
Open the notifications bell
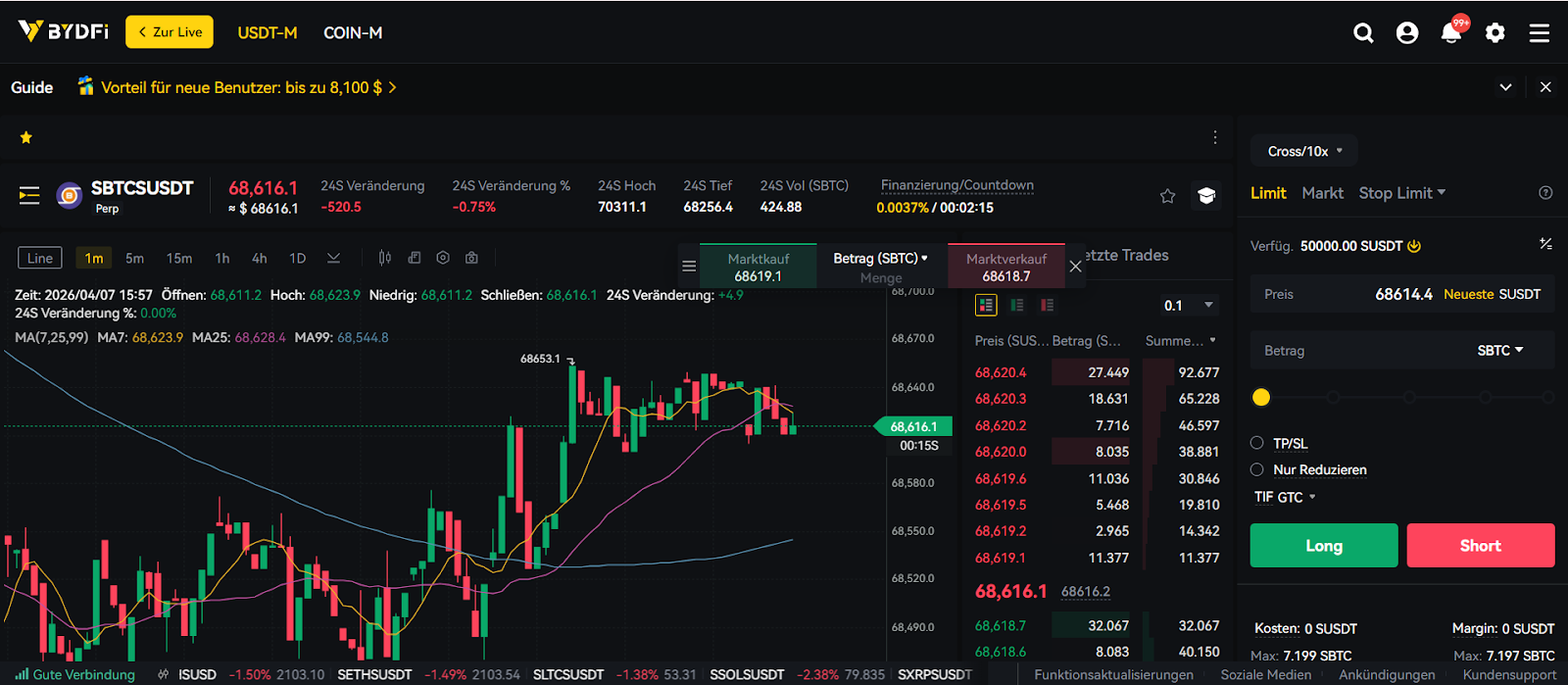click(x=1450, y=33)
